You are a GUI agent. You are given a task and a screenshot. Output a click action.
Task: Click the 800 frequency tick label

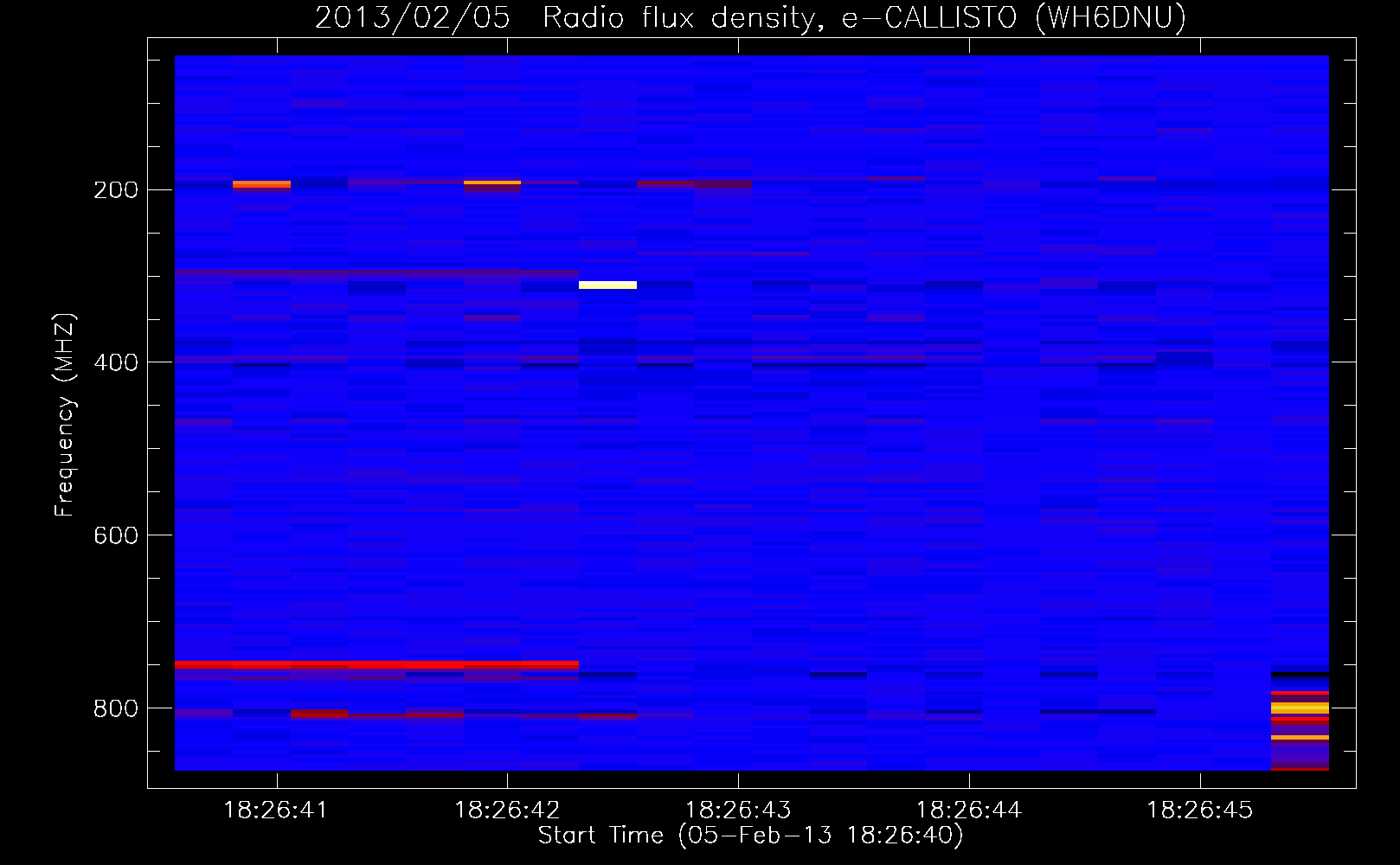(x=116, y=708)
